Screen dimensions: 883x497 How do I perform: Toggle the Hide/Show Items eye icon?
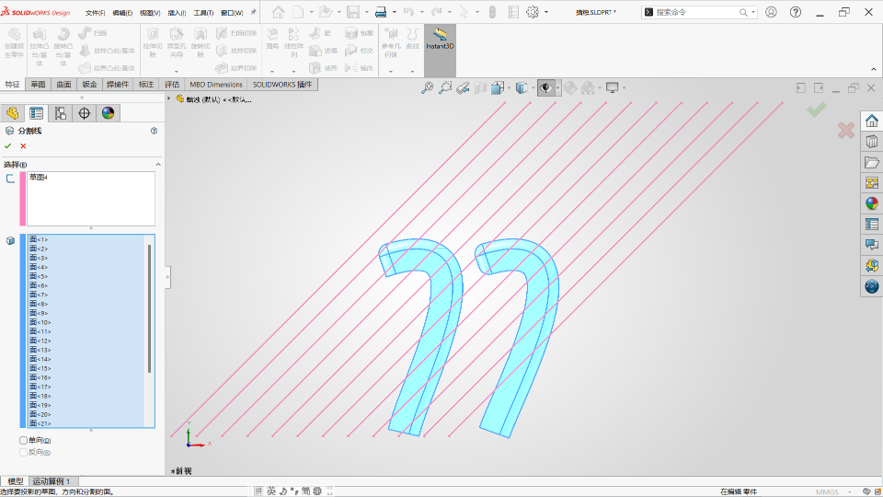(545, 88)
